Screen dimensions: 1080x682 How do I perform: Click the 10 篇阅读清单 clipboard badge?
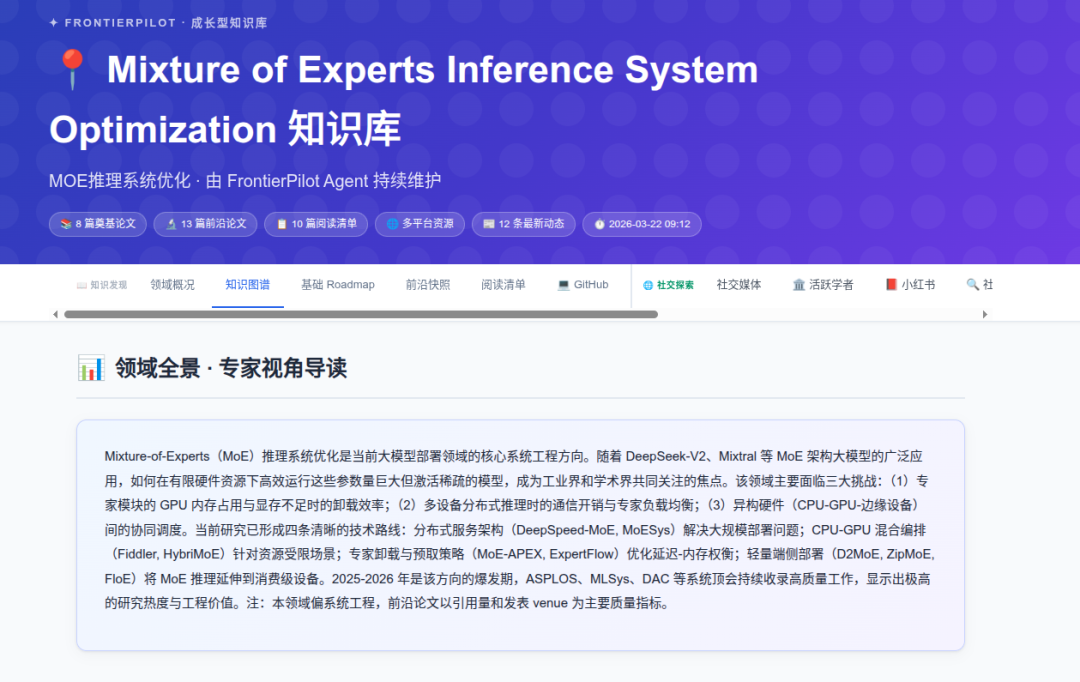pyautogui.click(x=316, y=224)
